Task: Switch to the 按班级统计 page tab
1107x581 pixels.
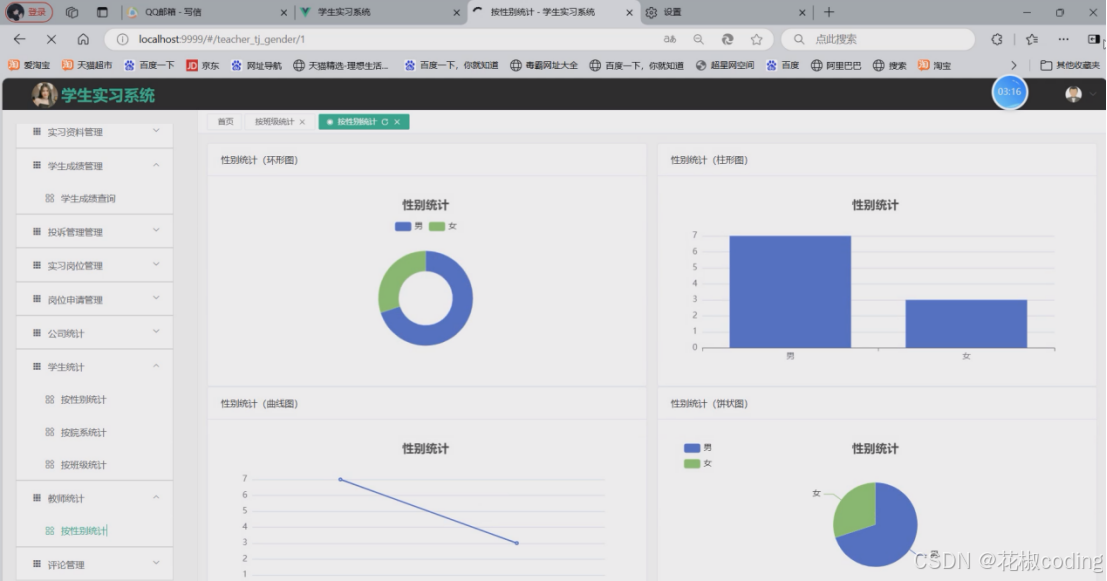Action: pyautogui.click(x=274, y=121)
